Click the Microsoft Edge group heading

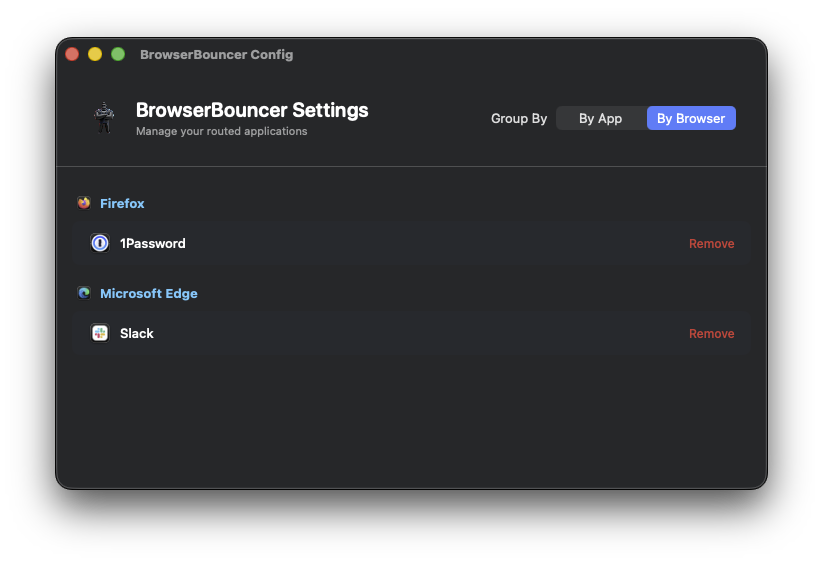pyautogui.click(x=149, y=293)
